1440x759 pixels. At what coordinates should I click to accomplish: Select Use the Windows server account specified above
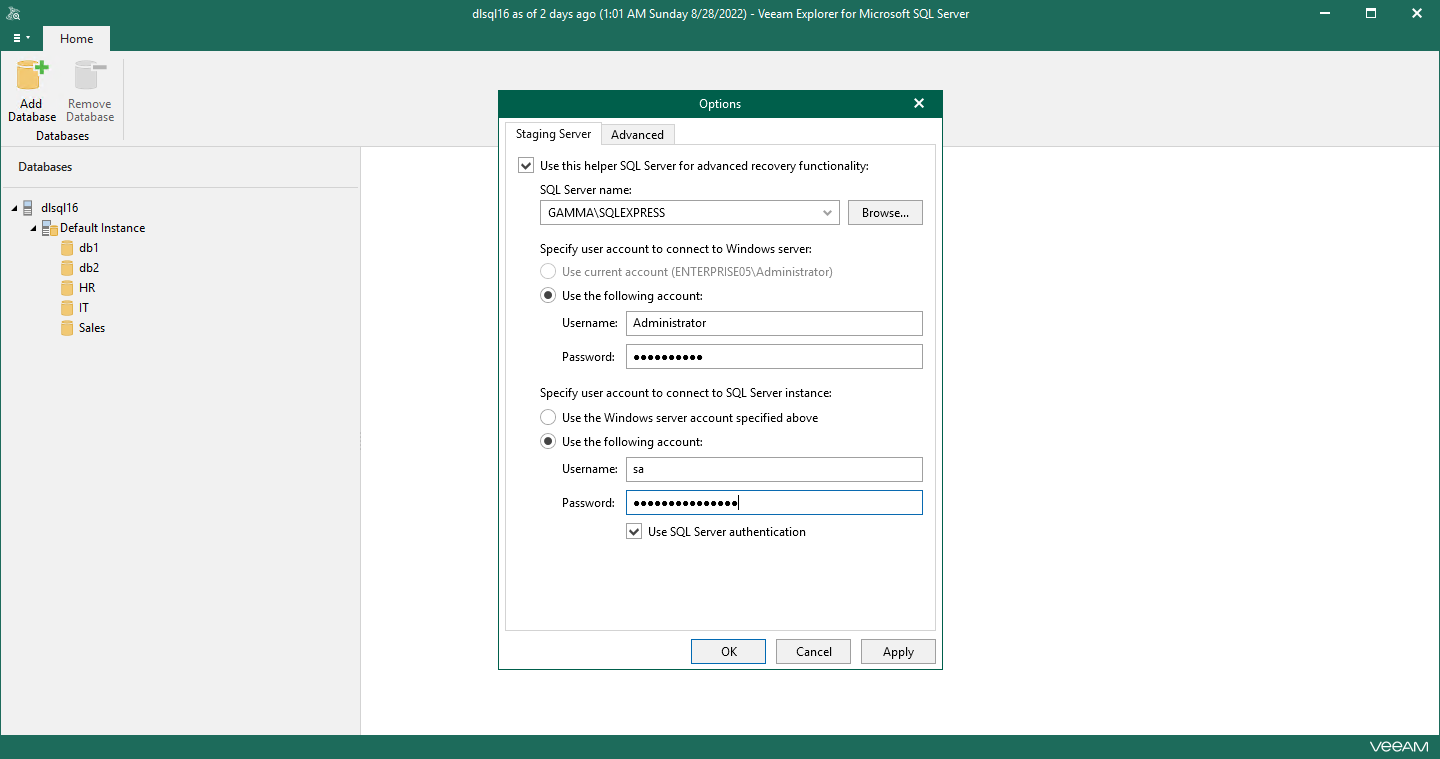click(x=548, y=418)
